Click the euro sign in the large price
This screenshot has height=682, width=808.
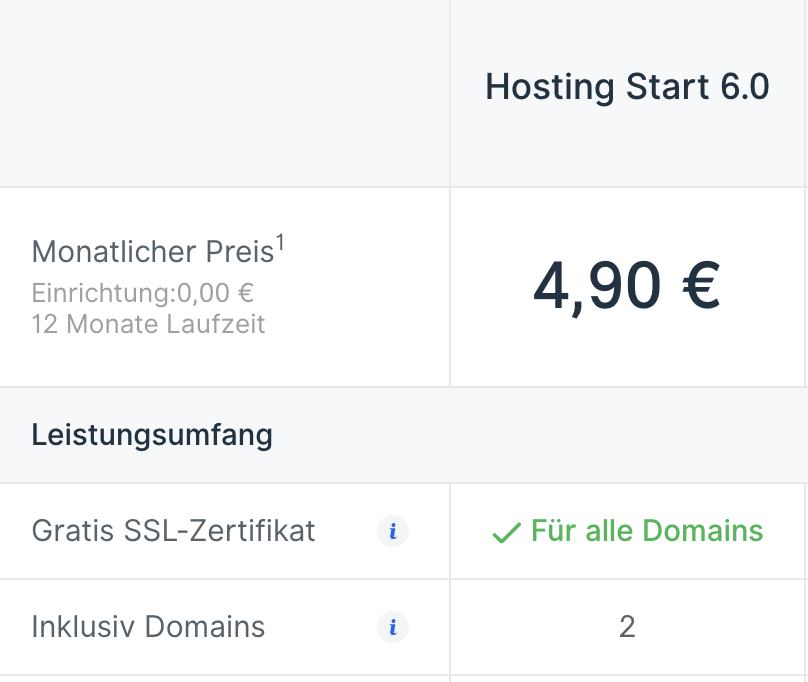[687, 286]
